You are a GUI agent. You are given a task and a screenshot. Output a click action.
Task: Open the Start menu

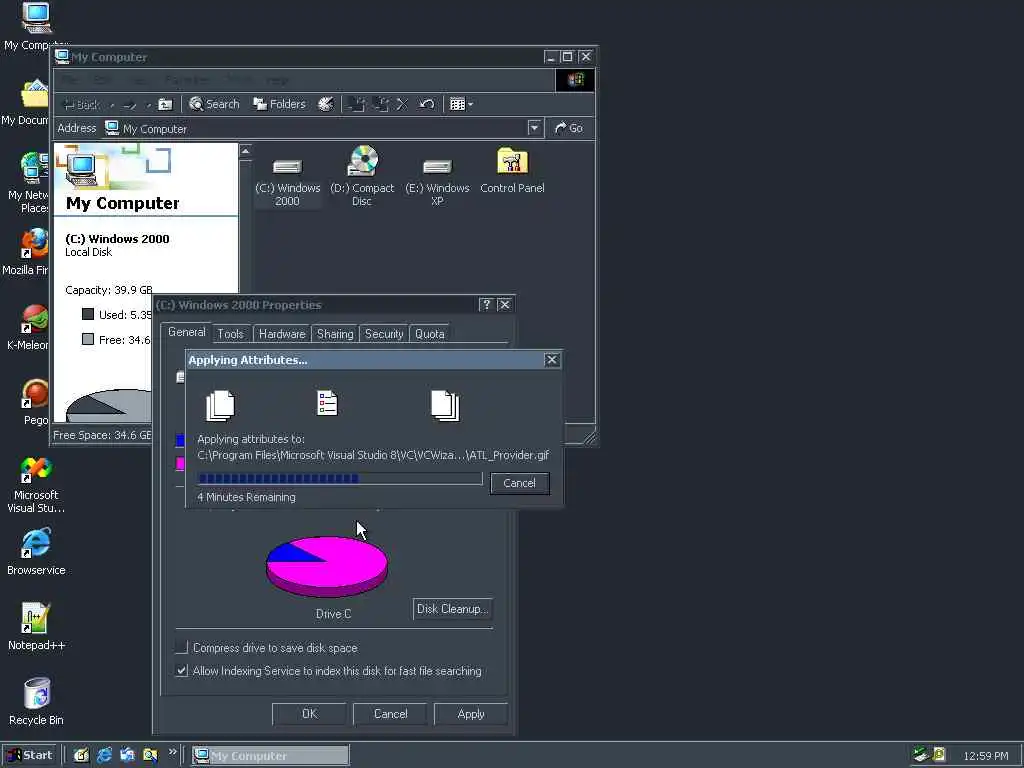click(30, 755)
